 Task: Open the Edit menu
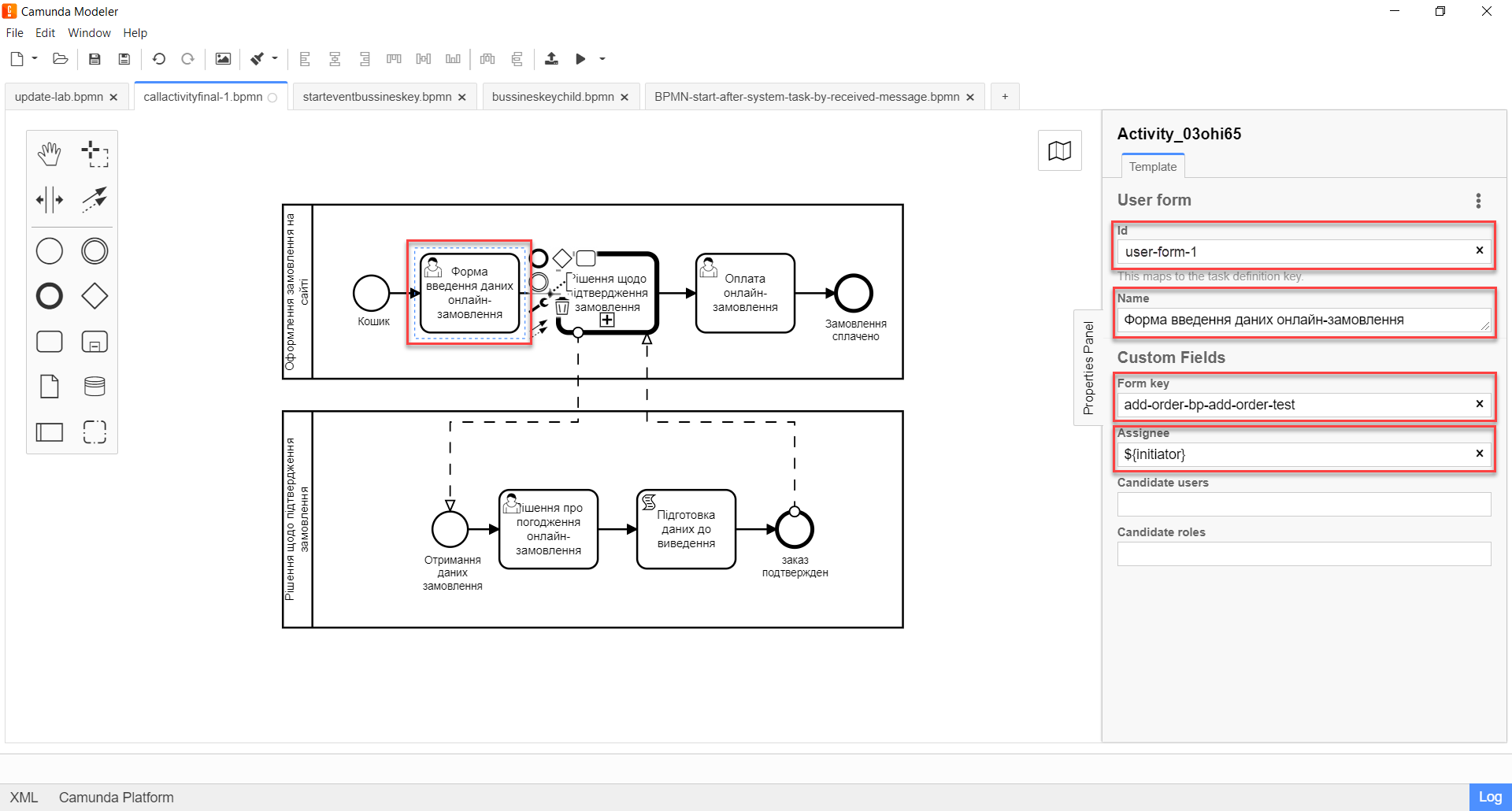45,33
